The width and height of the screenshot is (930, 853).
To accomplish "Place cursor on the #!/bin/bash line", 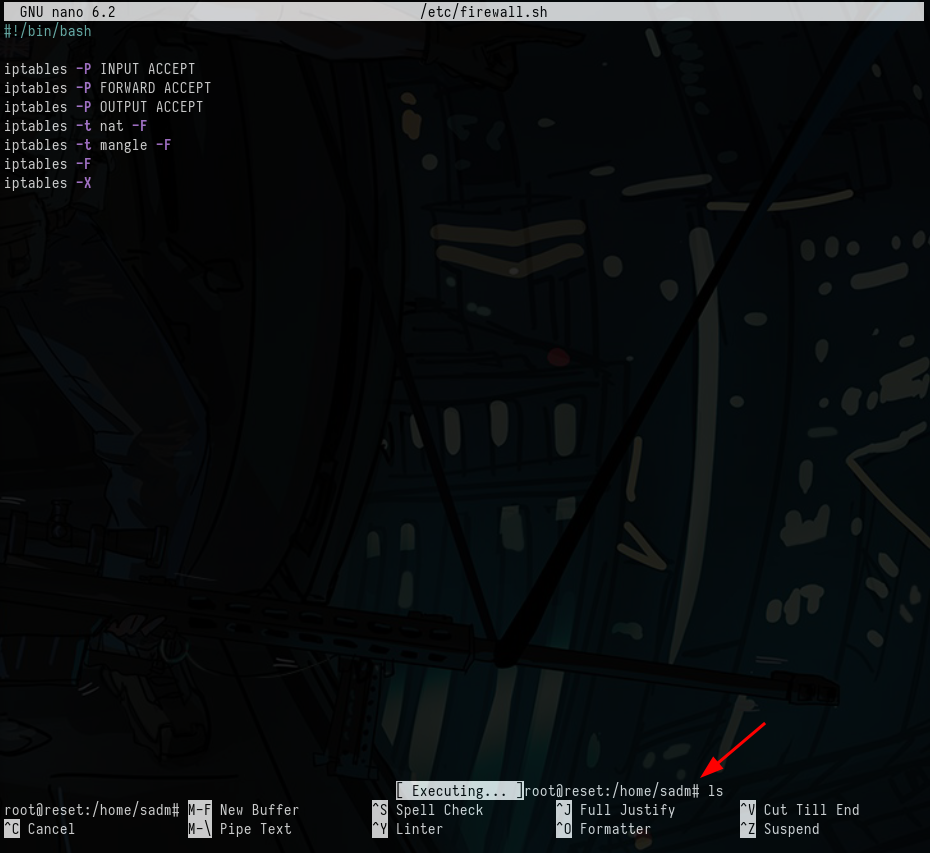I will tap(48, 31).
